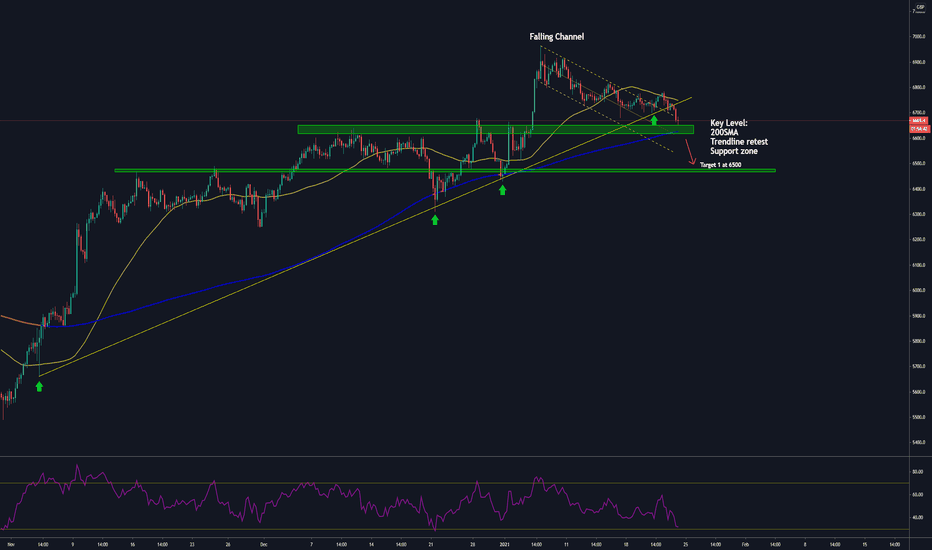Select the 'Falling Channel' text annotation
This screenshot has width=932, height=550.
556,37
